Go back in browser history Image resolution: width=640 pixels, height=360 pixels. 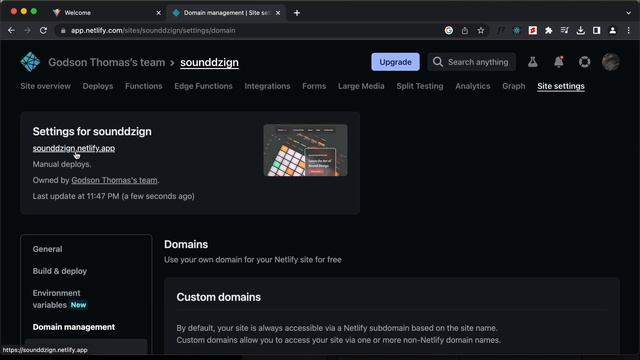pos(11,30)
